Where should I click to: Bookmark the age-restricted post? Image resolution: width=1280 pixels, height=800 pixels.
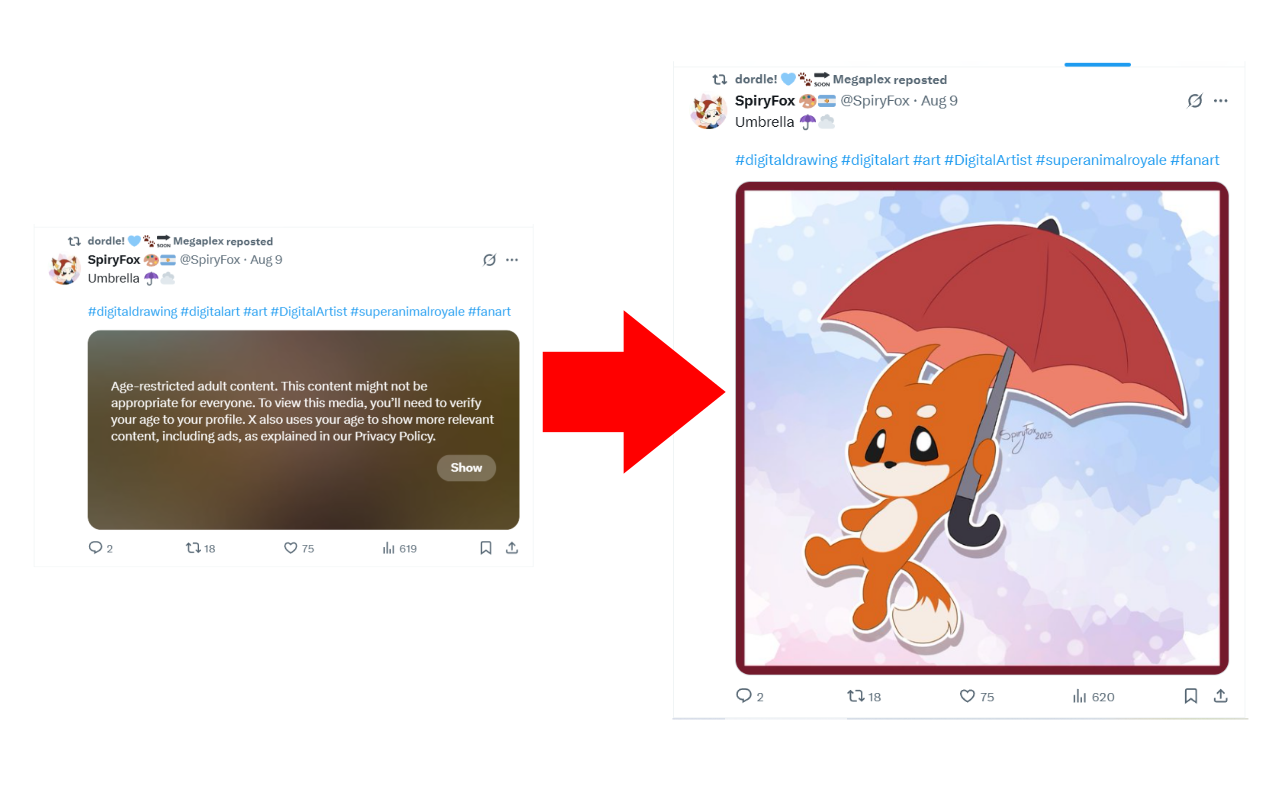point(486,548)
